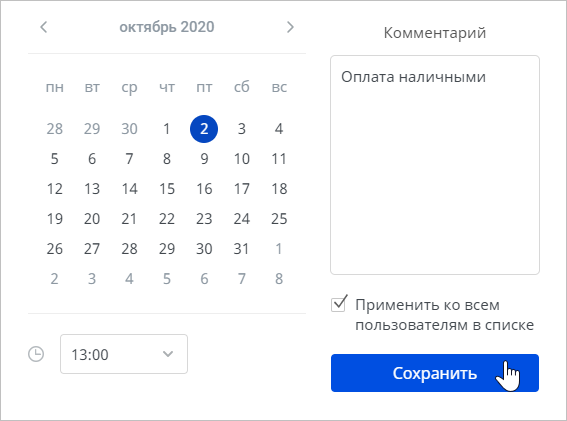This screenshot has width=567, height=421.
Task: Go to previous month with left arrow
Action: (x=44, y=27)
